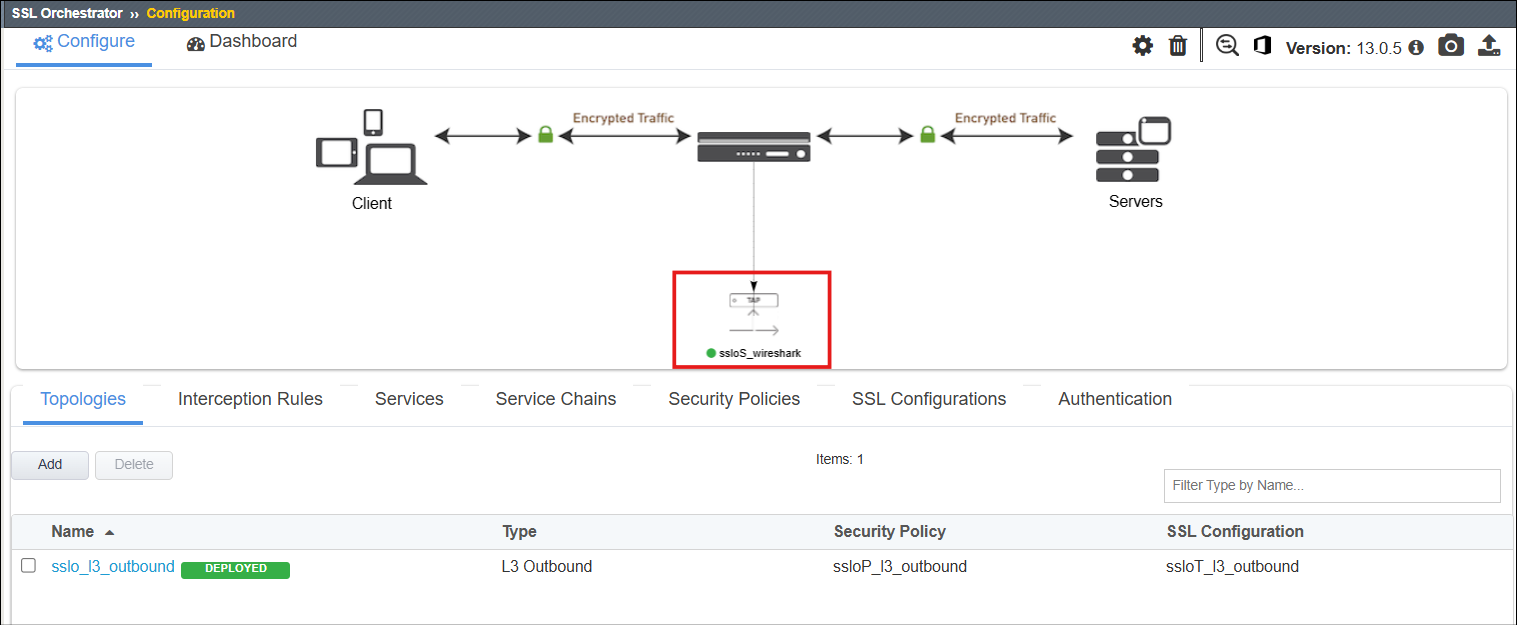The width and height of the screenshot is (1517, 625).
Task: Show version info via the info icon
Action: (1416, 48)
